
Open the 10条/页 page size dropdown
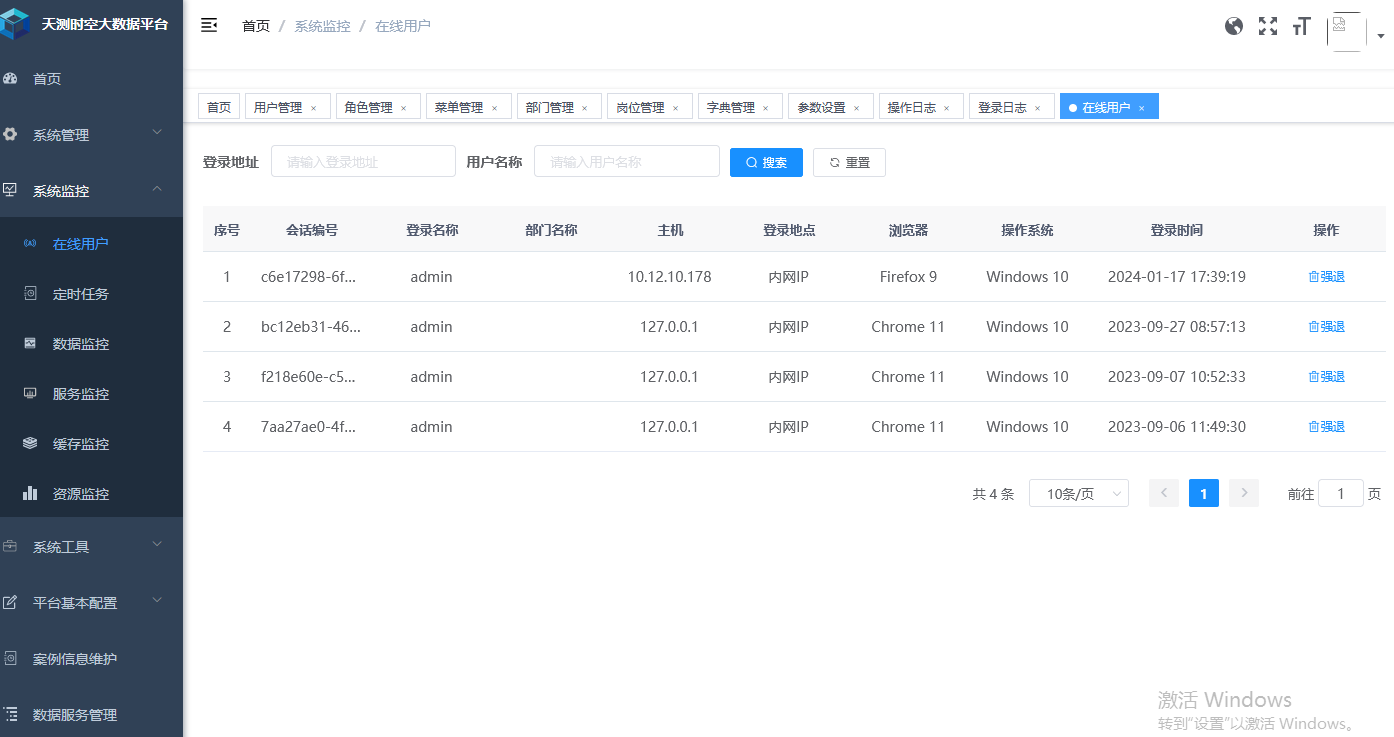click(1078, 493)
